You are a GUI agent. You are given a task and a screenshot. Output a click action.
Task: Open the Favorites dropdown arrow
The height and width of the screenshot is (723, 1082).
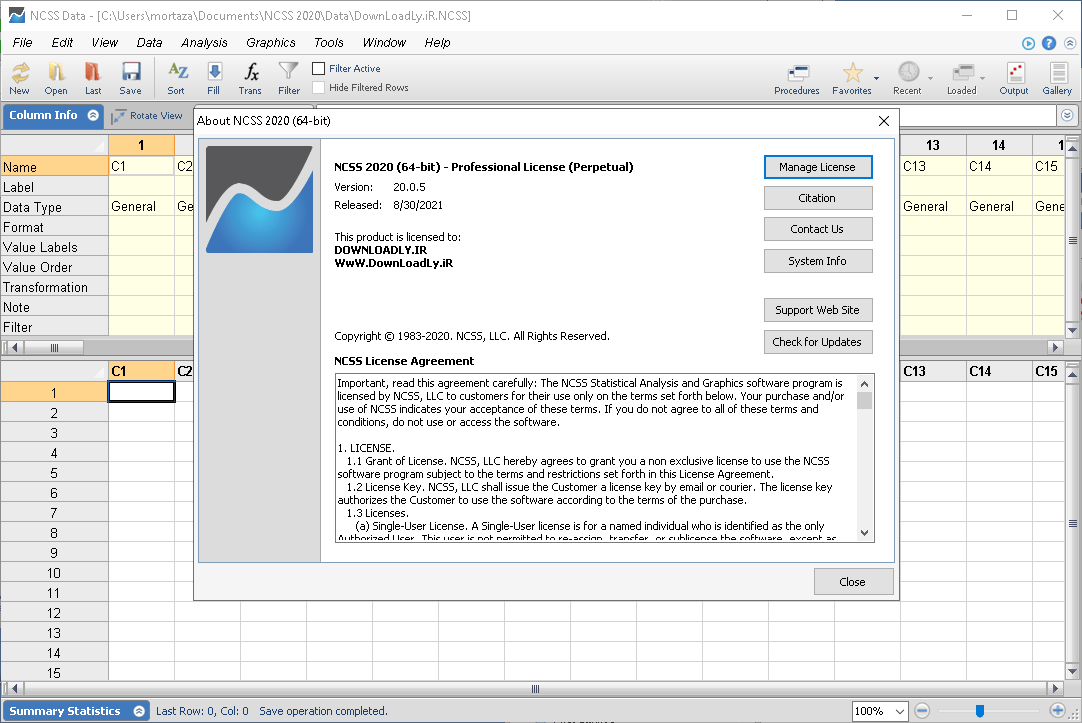click(x=876, y=78)
